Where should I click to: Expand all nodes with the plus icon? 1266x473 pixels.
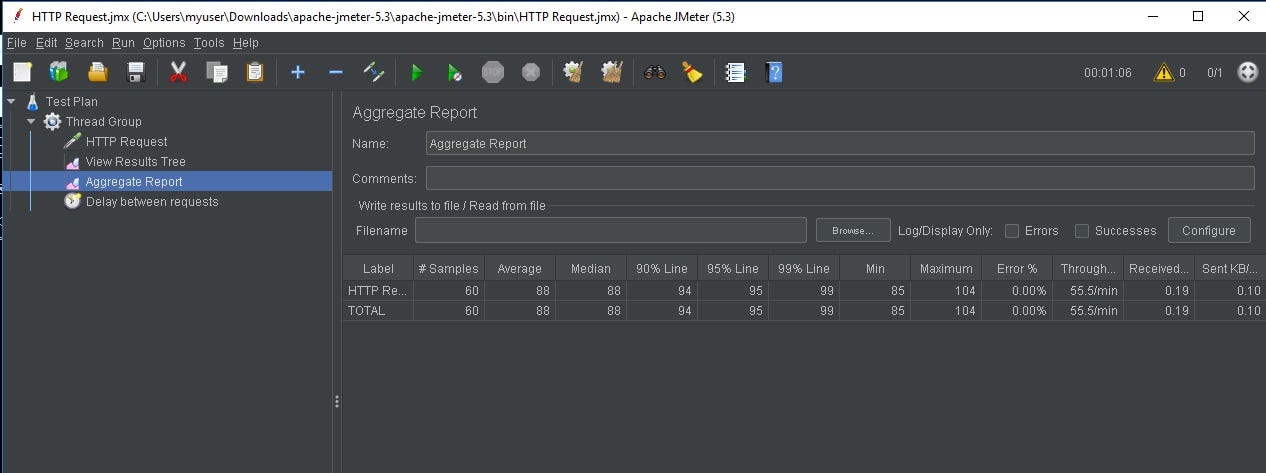(x=297, y=72)
